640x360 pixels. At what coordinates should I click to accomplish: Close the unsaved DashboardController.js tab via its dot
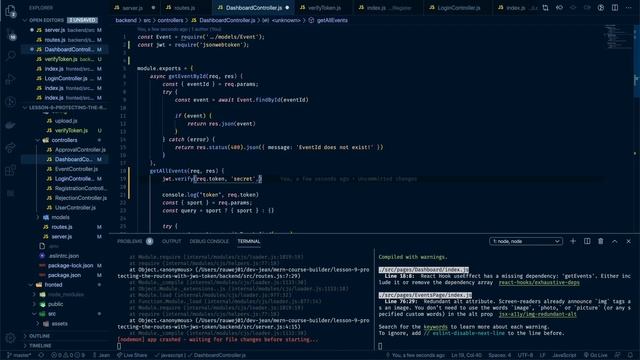pos(287,8)
